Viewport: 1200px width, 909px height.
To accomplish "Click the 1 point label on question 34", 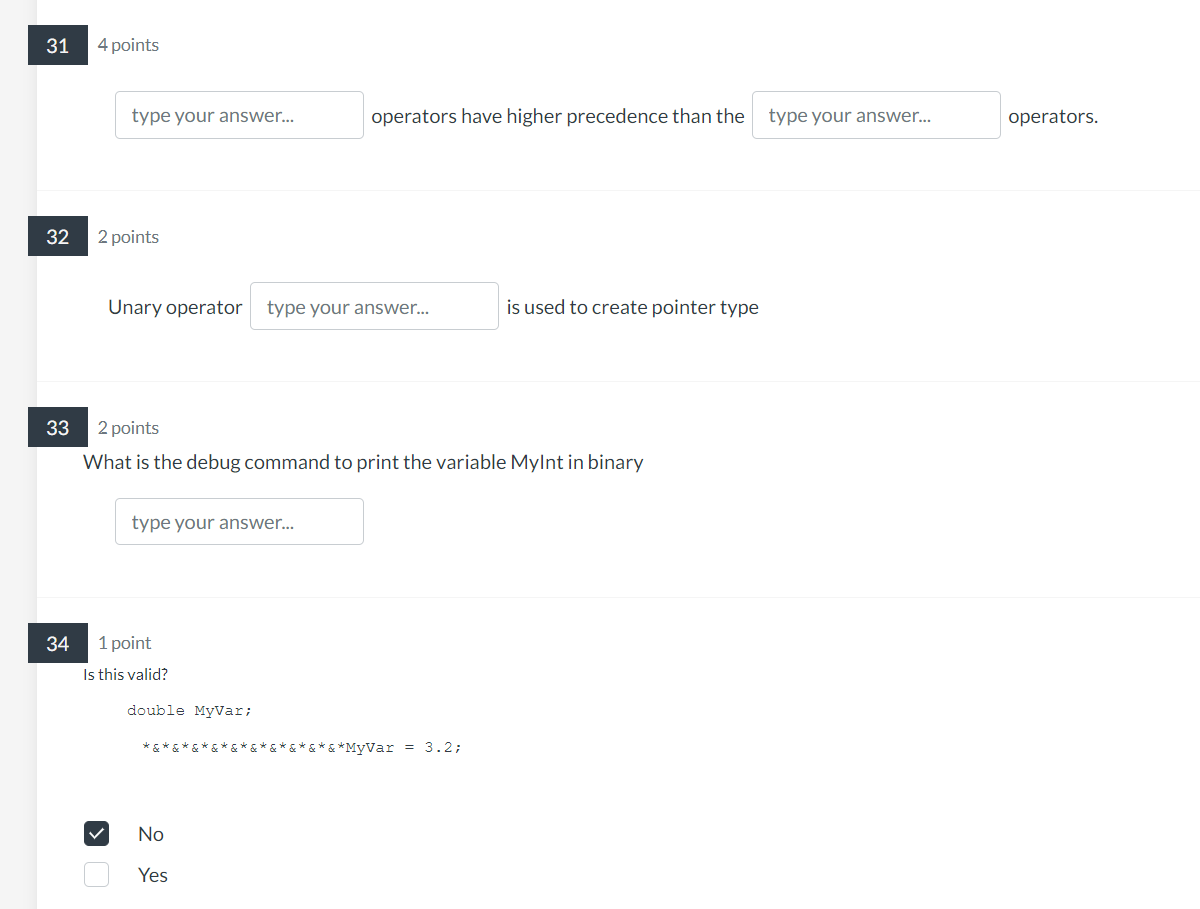I will coord(124,643).
